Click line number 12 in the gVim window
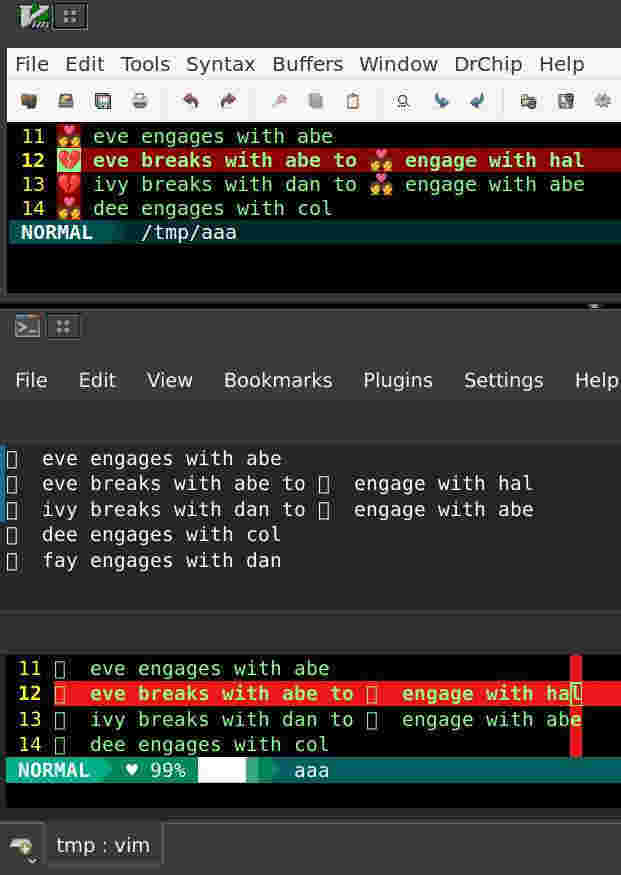Viewport: 621px width, 875px height. point(33,161)
